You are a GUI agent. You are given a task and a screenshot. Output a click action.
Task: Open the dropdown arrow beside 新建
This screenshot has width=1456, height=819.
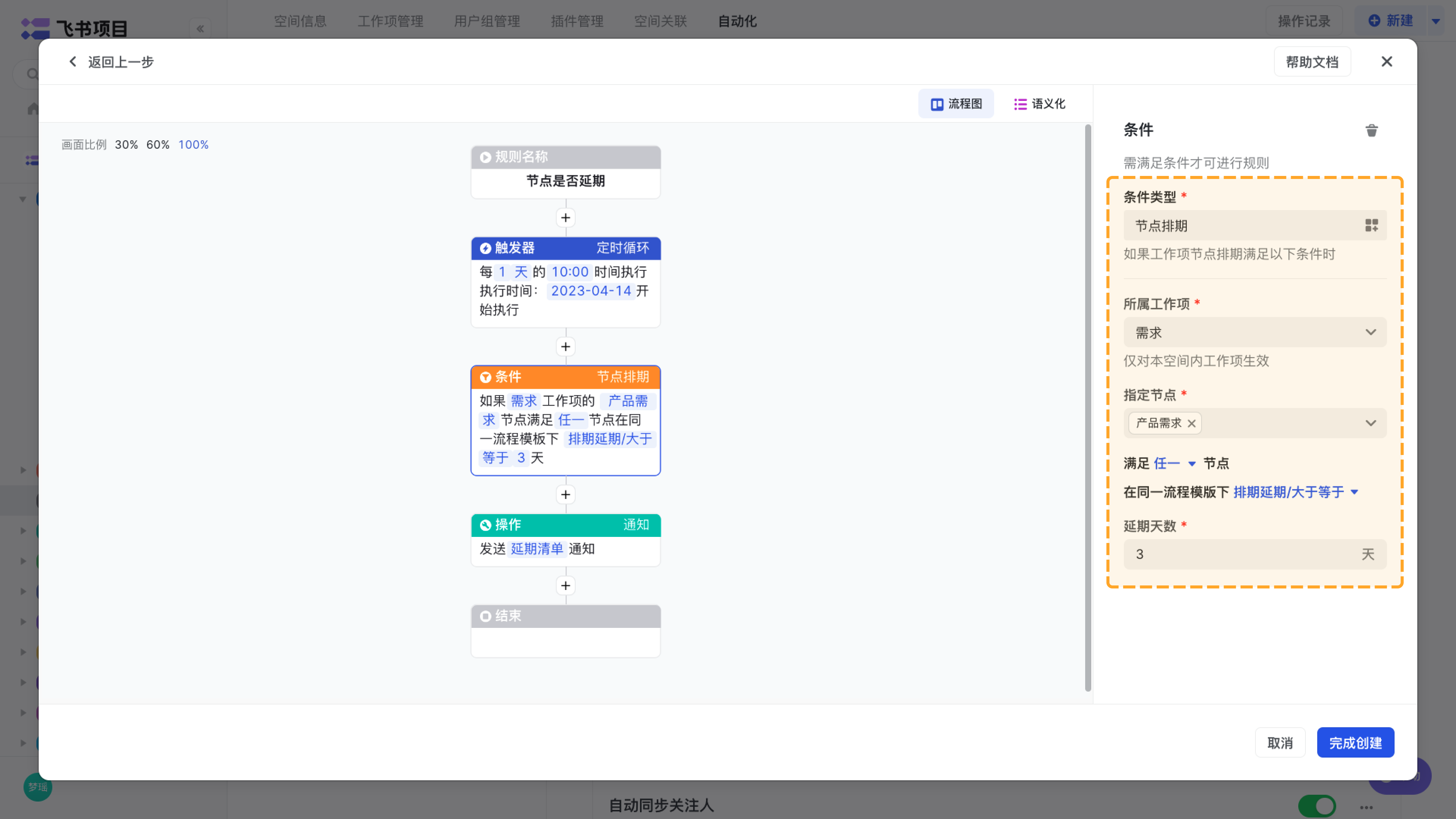click(x=1436, y=22)
